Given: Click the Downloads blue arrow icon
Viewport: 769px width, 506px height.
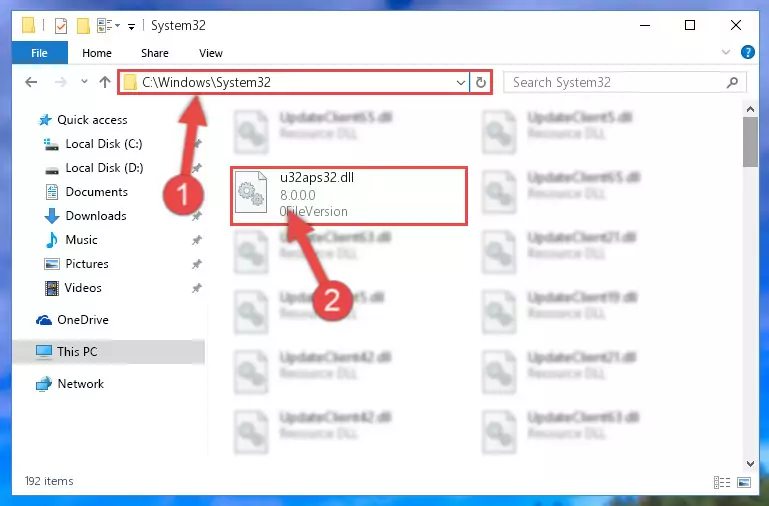Looking at the screenshot, I should click(52, 216).
